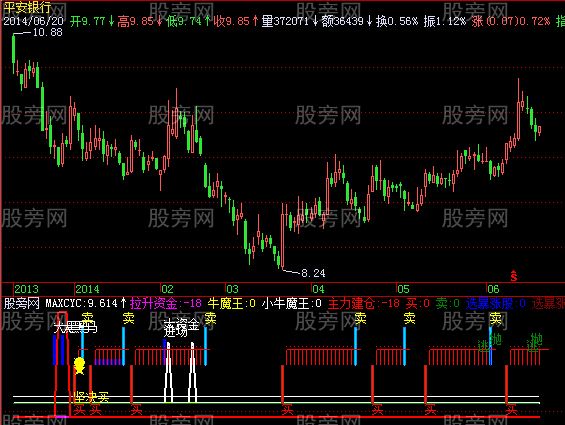
Task: Click the yellow 坚决买 signal label
Action: coord(91,397)
